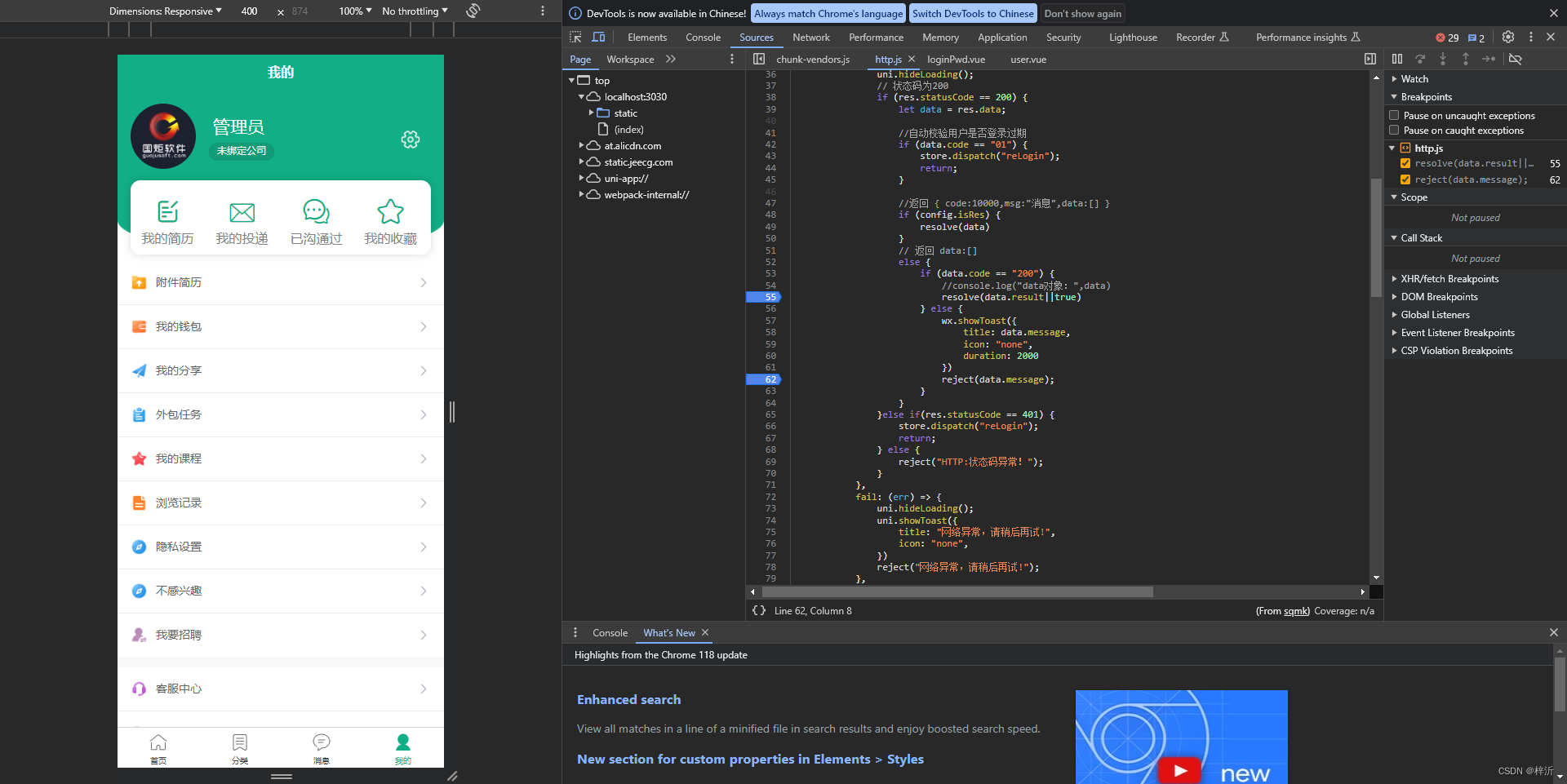Click the pause script execution icon
The width and height of the screenshot is (1567, 784).
point(1397,59)
